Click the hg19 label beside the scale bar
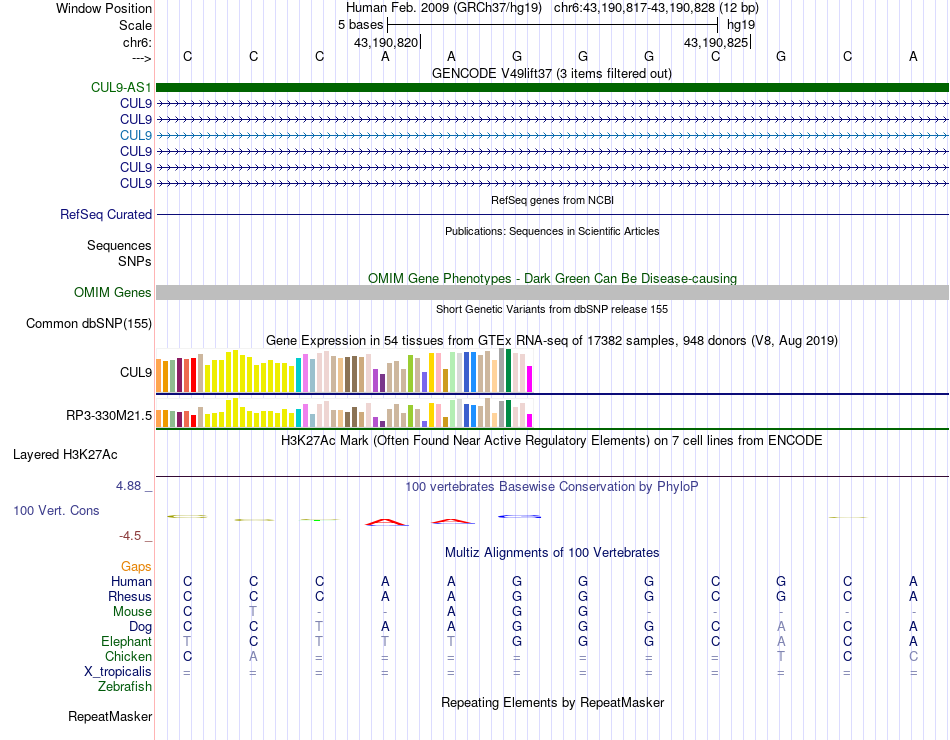Image resolution: width=950 pixels, height=740 pixels. (x=741, y=25)
